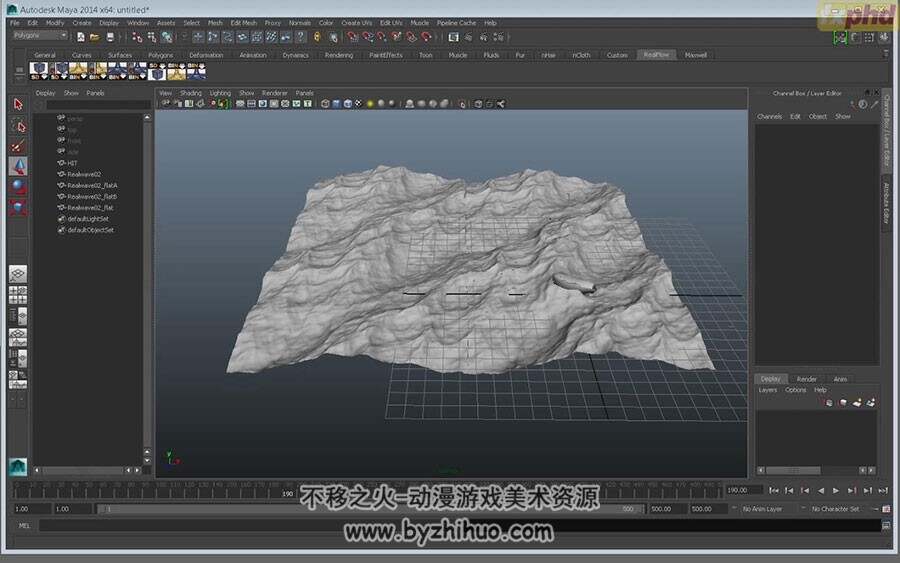Click the single perspective layout icon
This screenshot has height=563, width=900.
tap(18, 274)
